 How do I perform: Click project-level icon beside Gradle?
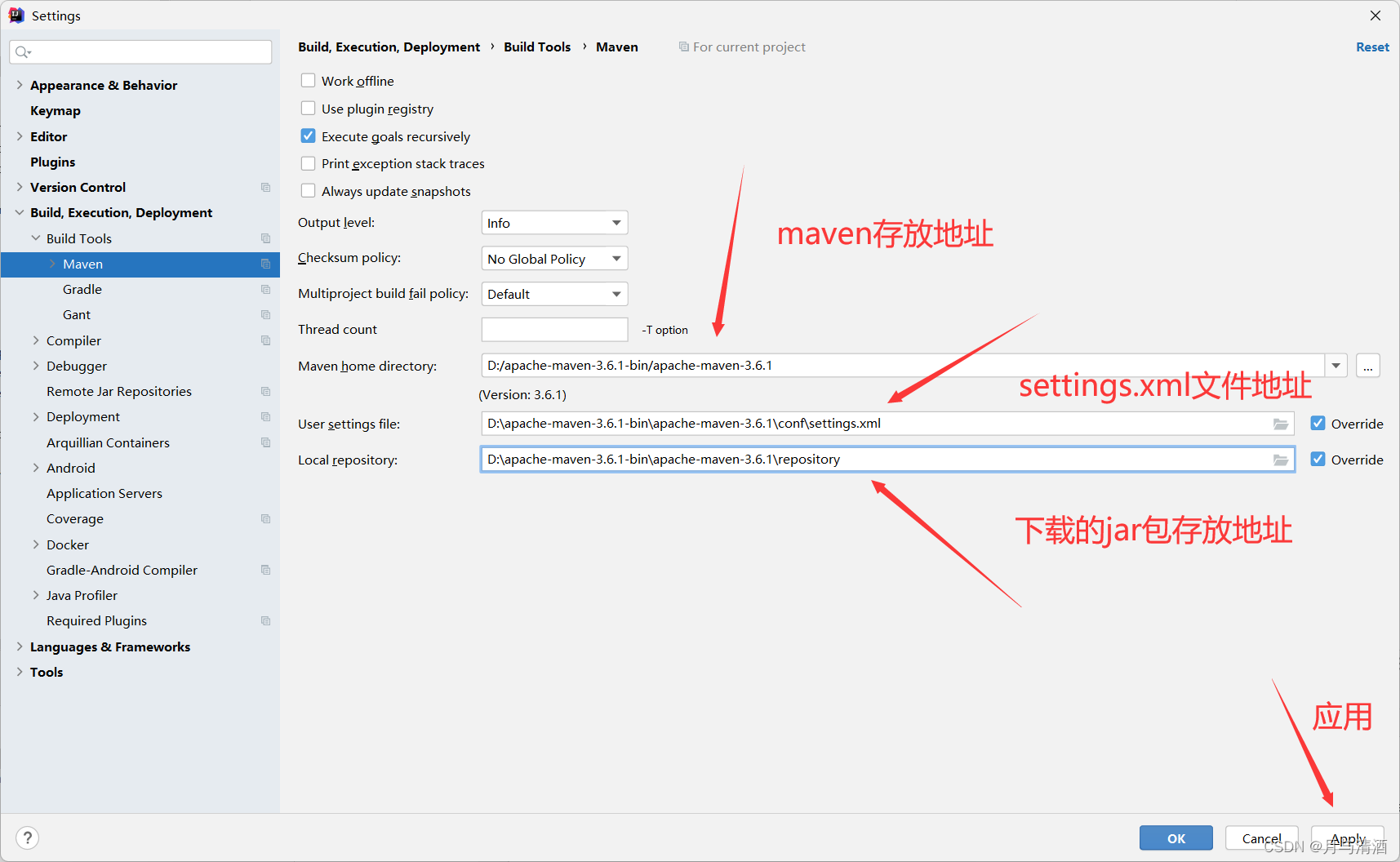[265, 289]
